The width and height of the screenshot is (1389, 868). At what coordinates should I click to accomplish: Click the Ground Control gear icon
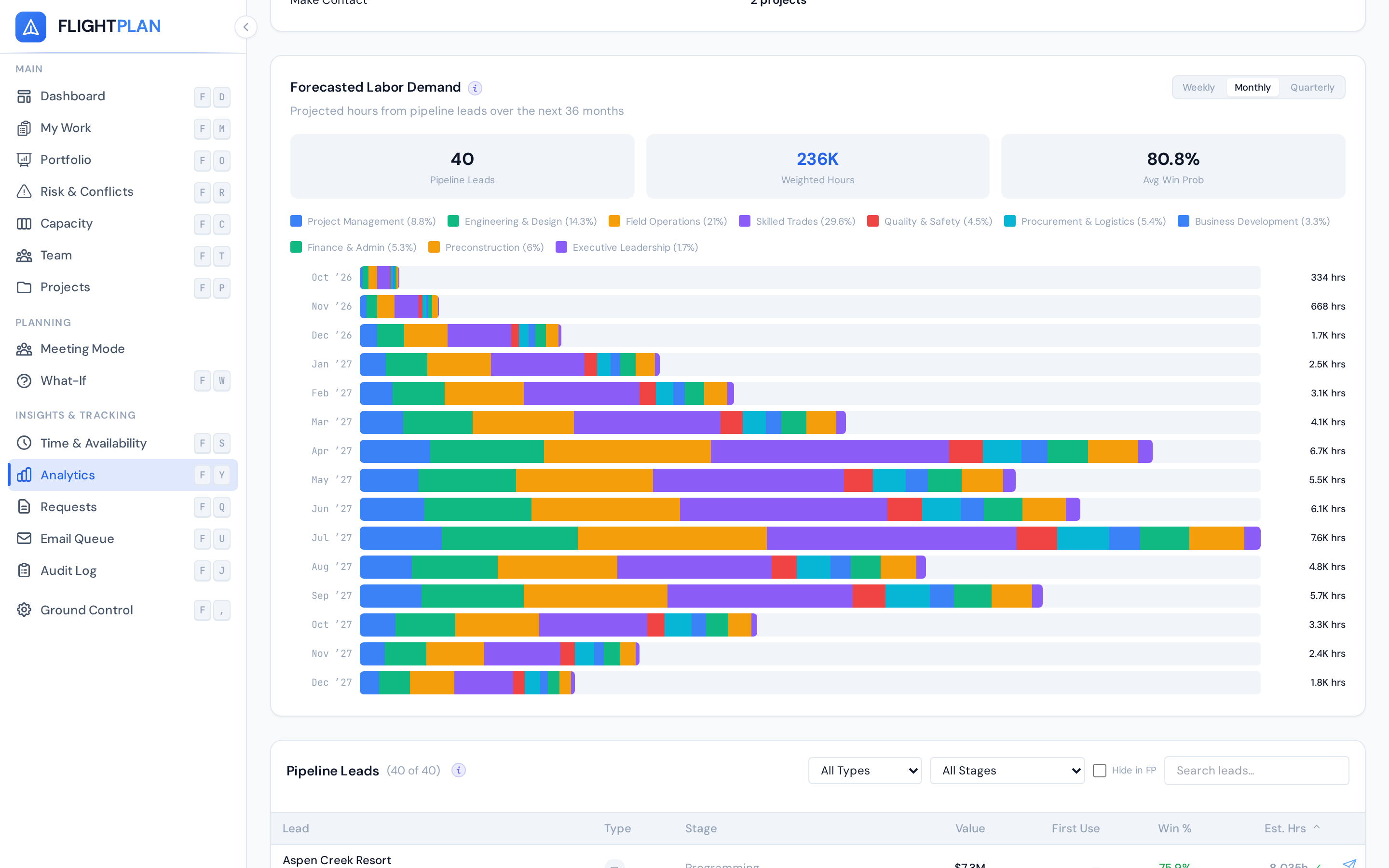(x=24, y=610)
